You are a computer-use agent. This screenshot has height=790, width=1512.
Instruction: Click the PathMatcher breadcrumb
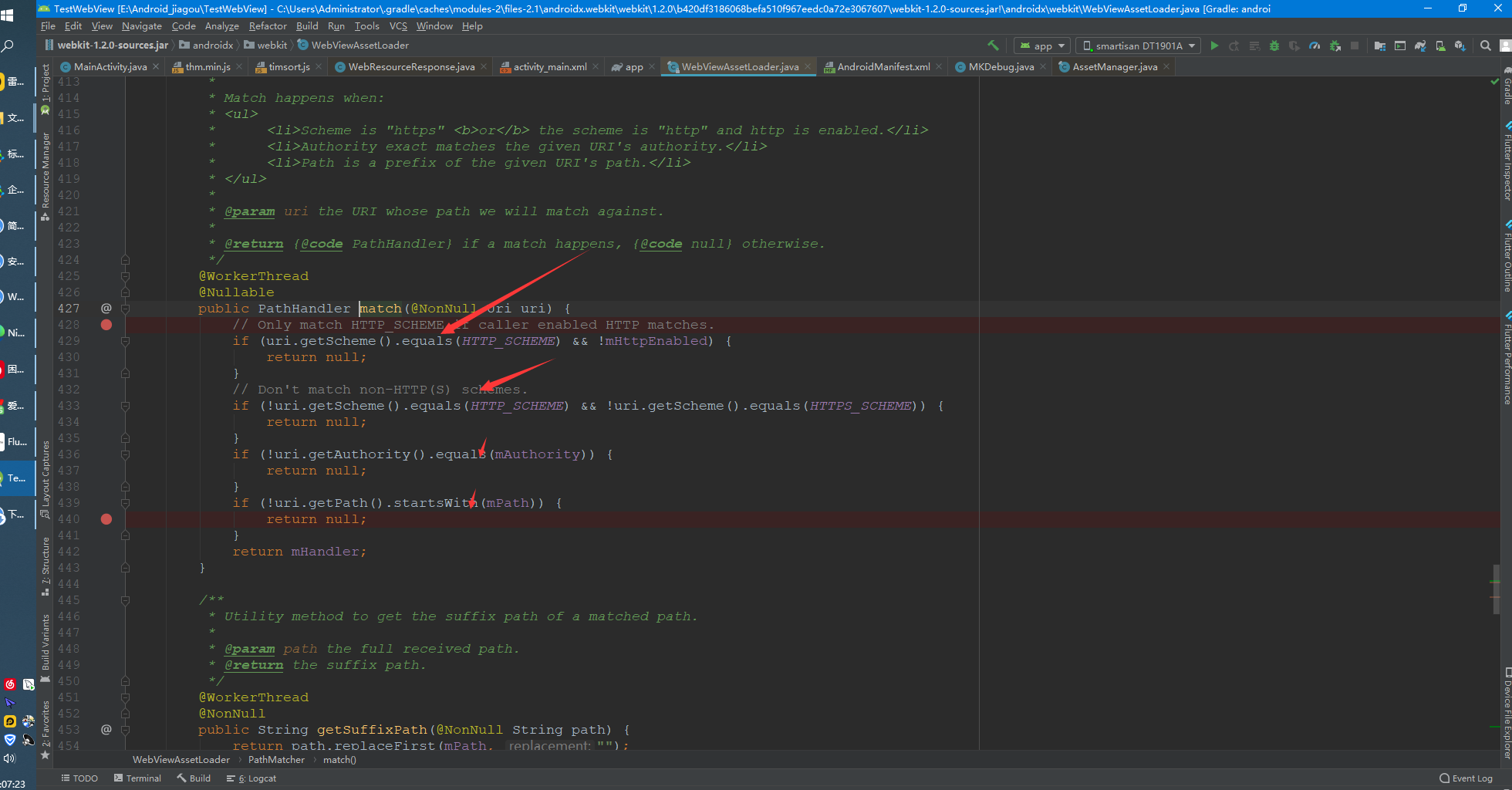tap(276, 760)
